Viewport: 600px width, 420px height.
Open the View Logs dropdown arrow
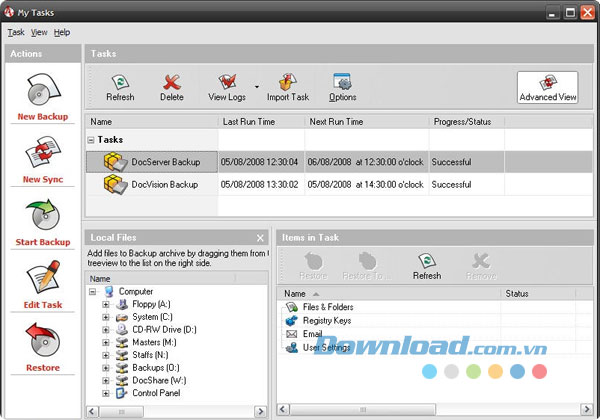coord(256,87)
